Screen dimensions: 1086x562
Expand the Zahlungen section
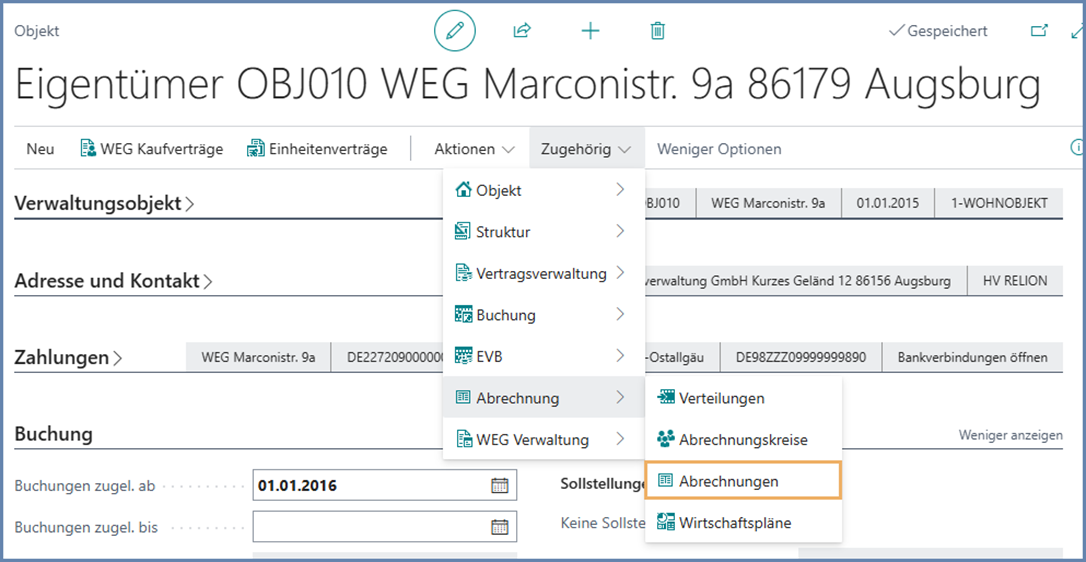68,357
